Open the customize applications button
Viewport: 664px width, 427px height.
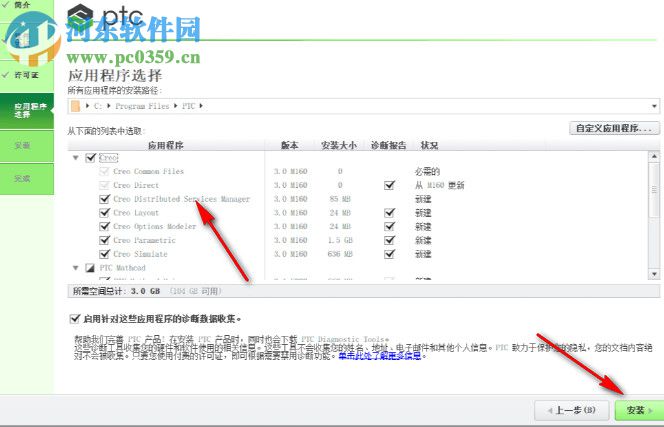coord(614,128)
